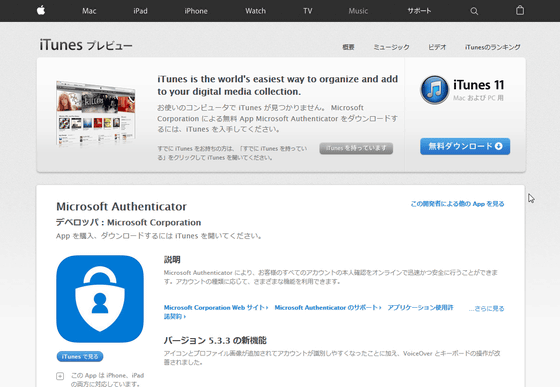Viewport: 560px width, 387px height.
Task: Open the search magnifier icon
Action: point(474,11)
